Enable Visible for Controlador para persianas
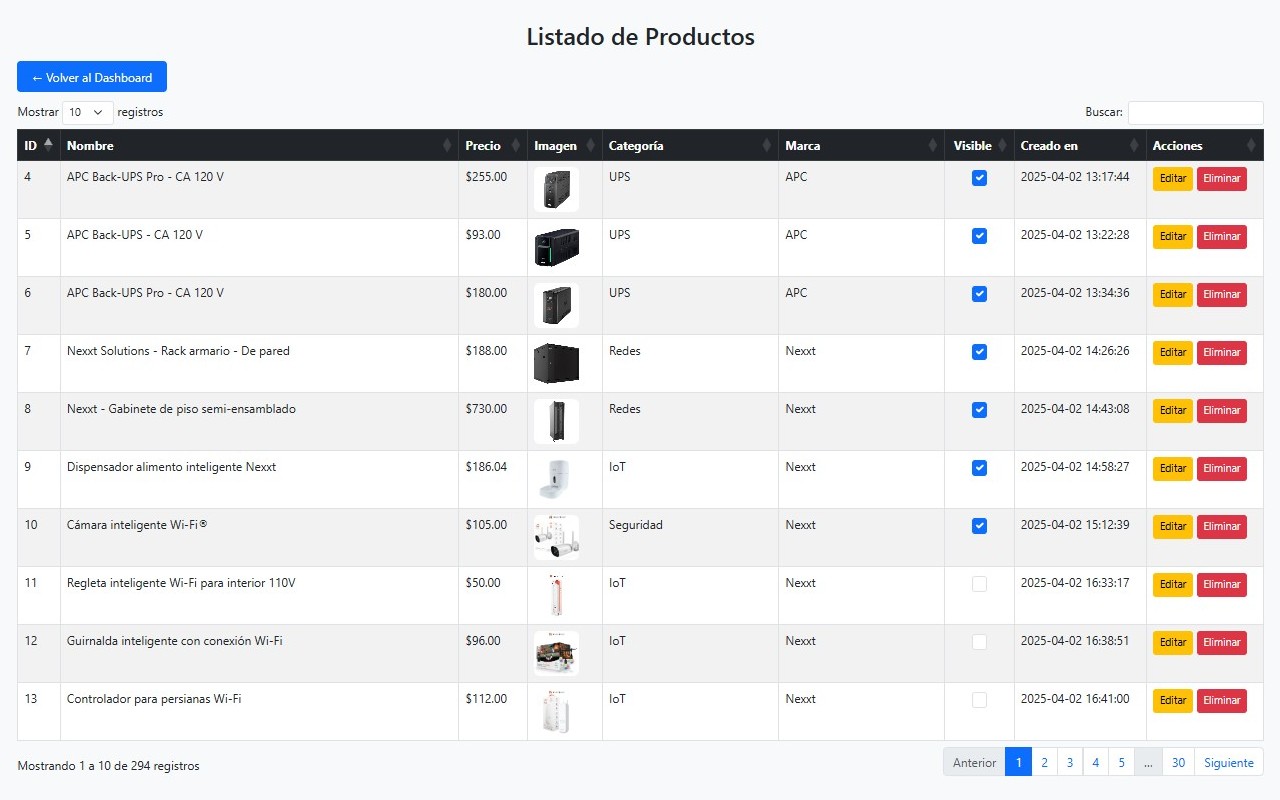 (979, 700)
